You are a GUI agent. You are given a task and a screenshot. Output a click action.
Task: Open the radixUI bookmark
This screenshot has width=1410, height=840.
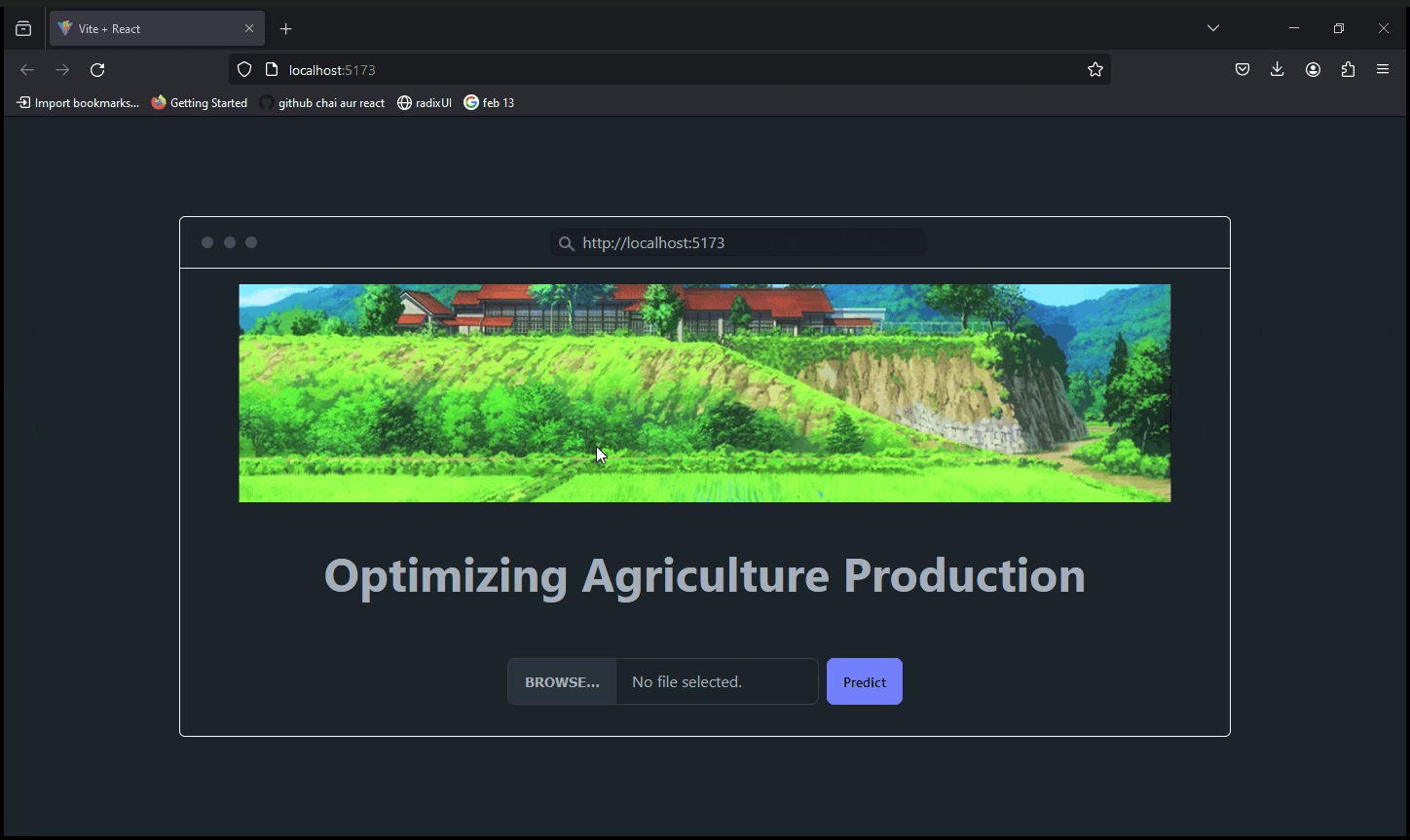[x=425, y=103]
